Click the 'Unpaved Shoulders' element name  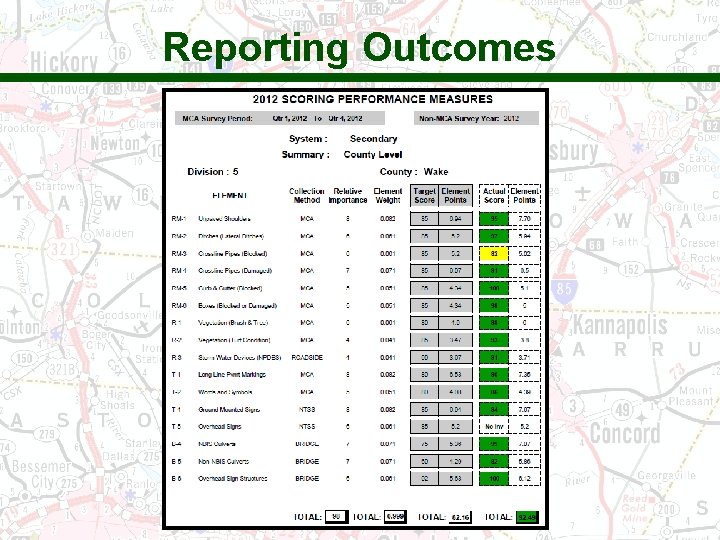coord(224,219)
